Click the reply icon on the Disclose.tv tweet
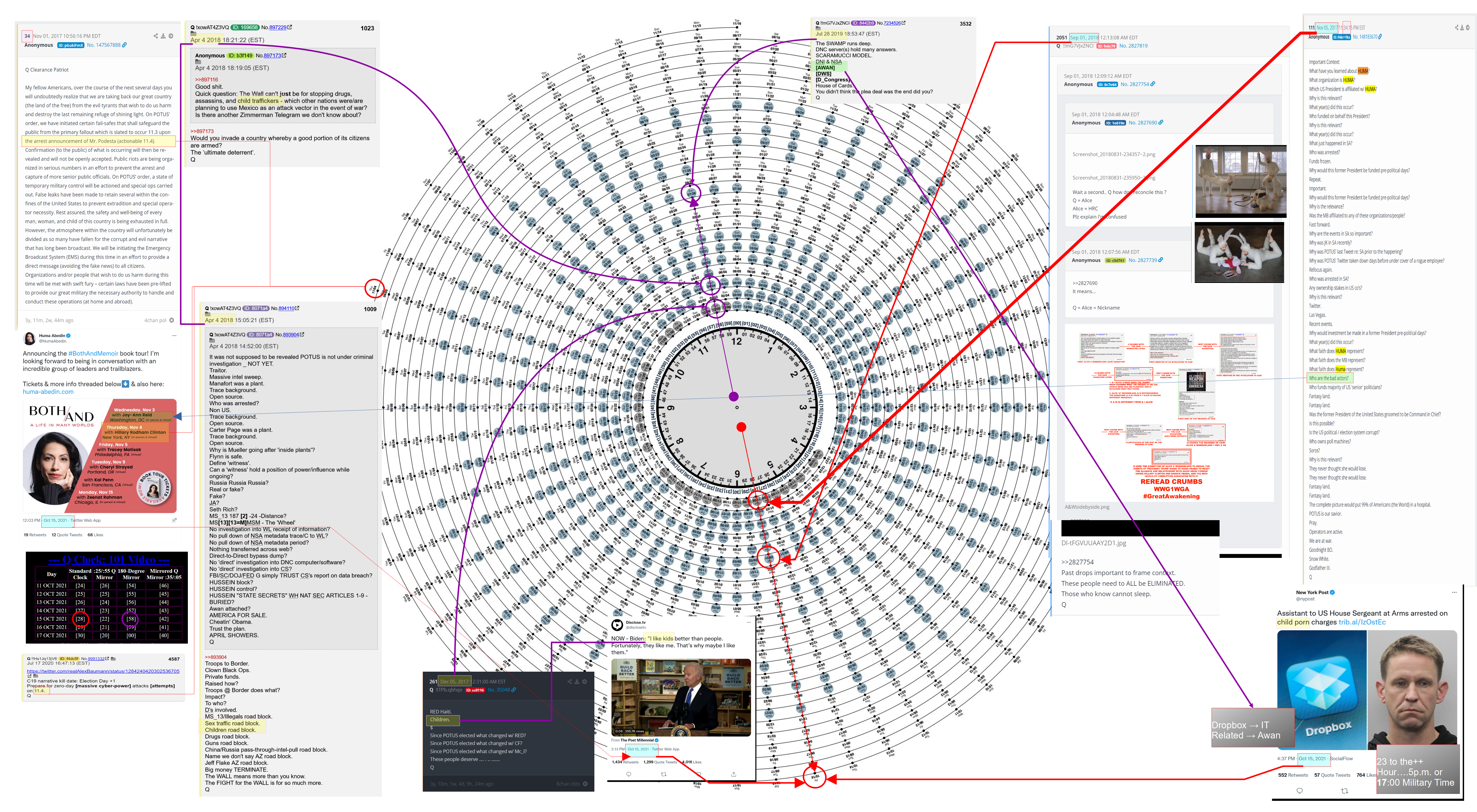1477x812 pixels. point(628,774)
